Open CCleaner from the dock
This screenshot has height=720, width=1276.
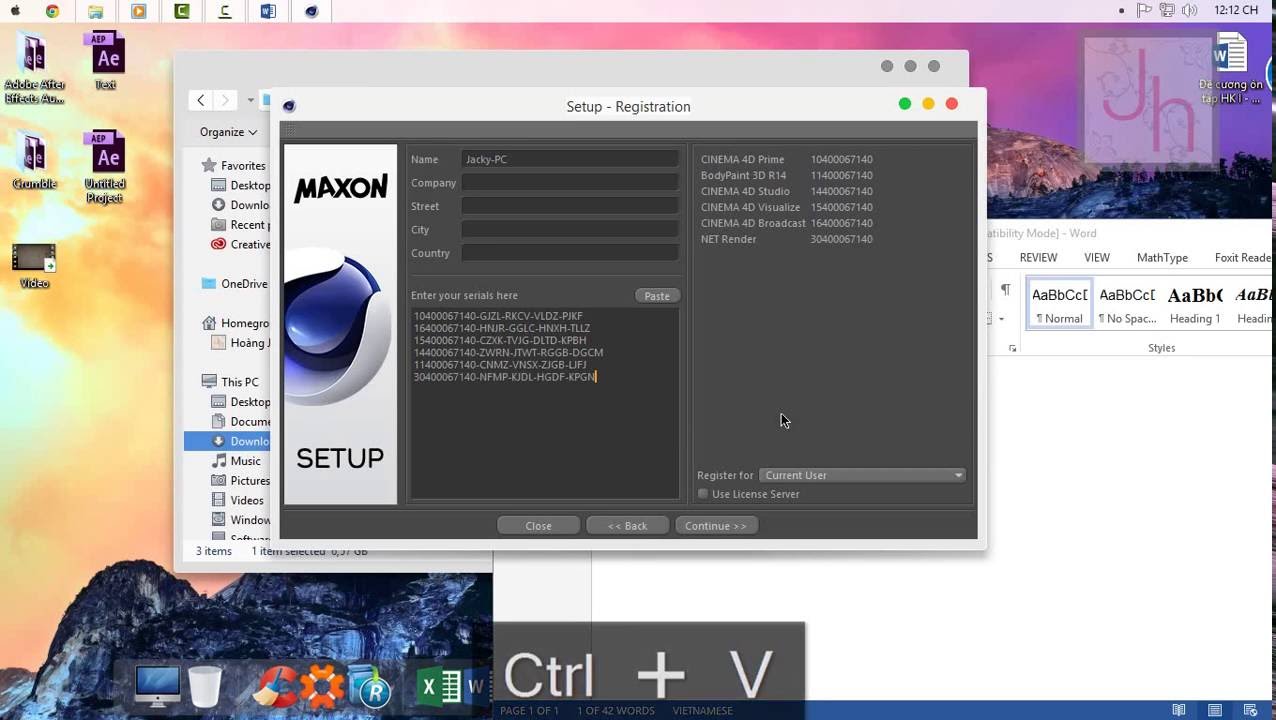tap(275, 687)
